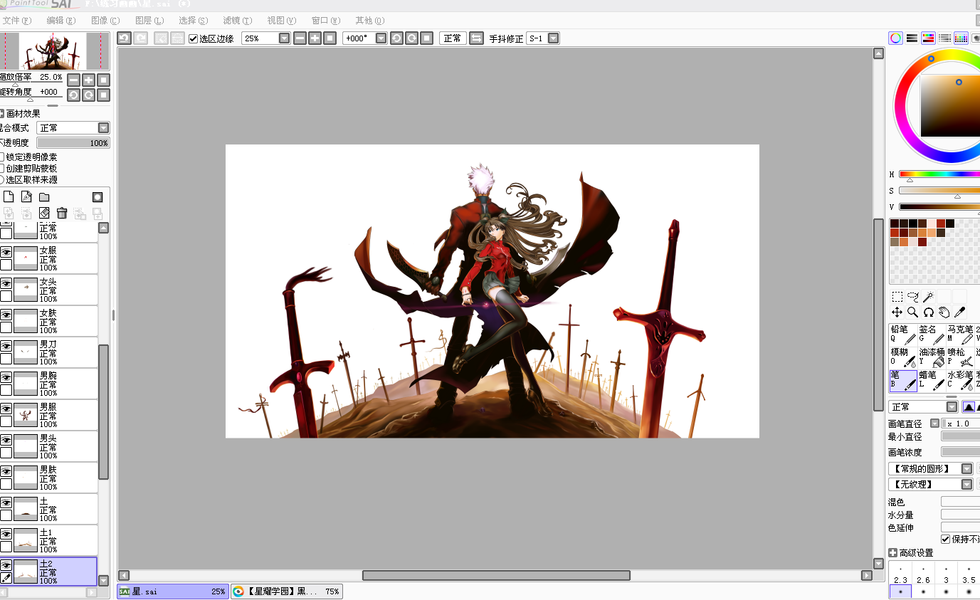Create a new layer folder
The image size is (980, 600).
[44, 197]
